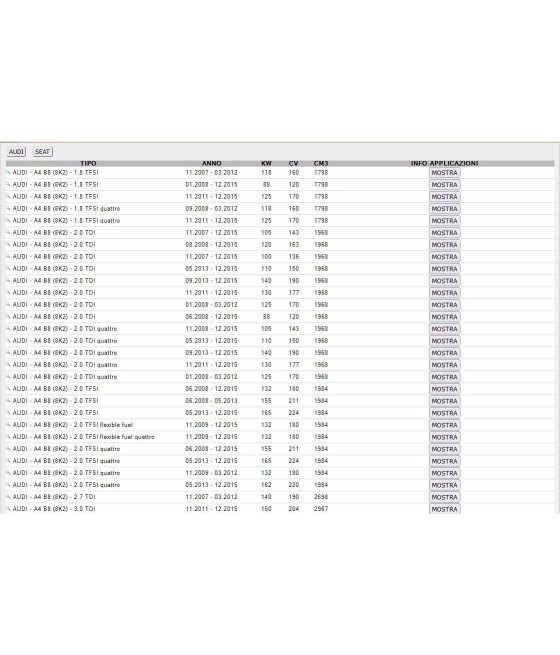Image resolution: width=560 pixels, height=655 pixels.
Task: Click magnifier icon of 2.0 TDI 190 CV row
Action: [8, 280]
